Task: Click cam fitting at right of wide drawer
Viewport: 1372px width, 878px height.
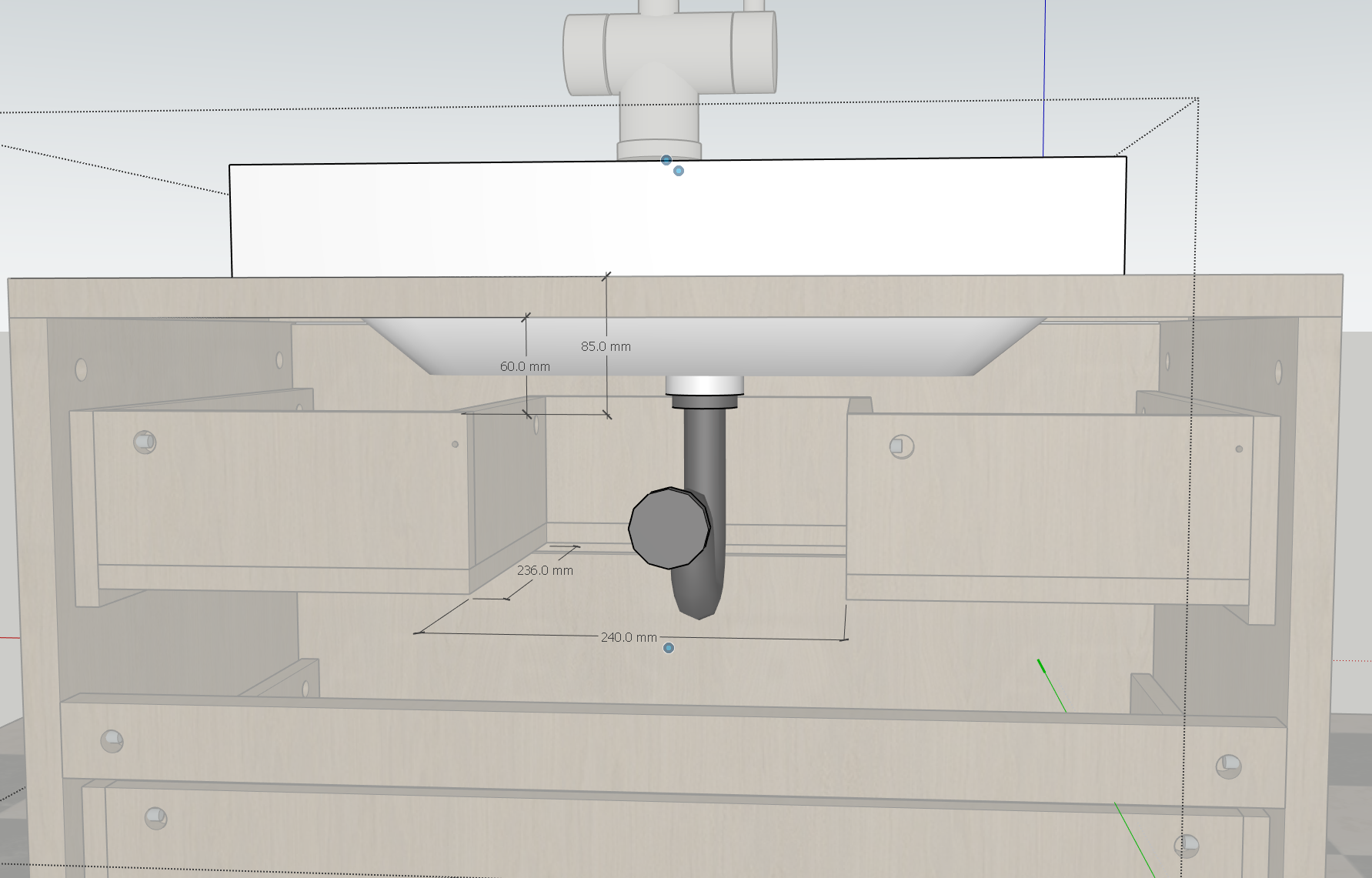Action: tap(1227, 766)
